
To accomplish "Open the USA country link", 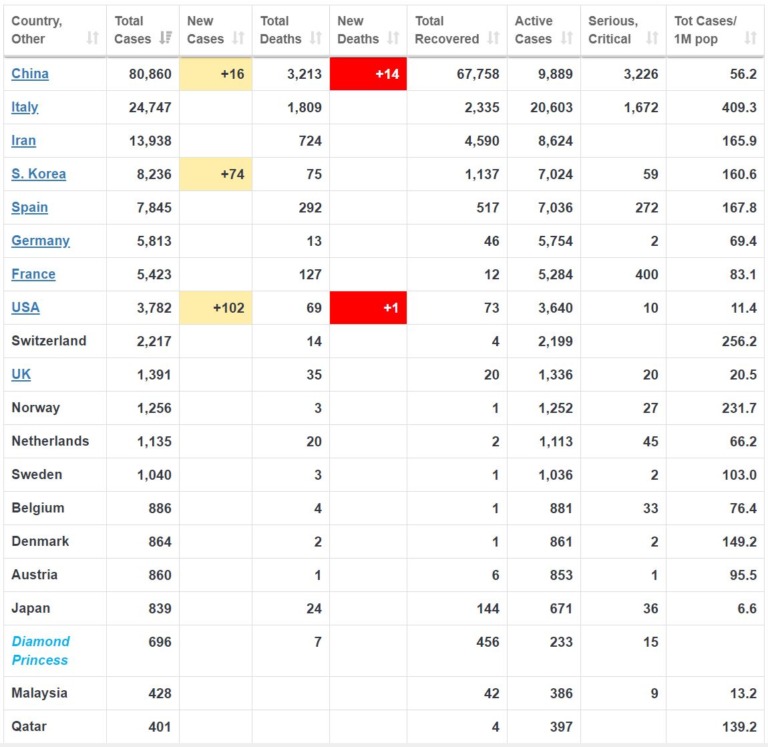I will pos(25,308).
